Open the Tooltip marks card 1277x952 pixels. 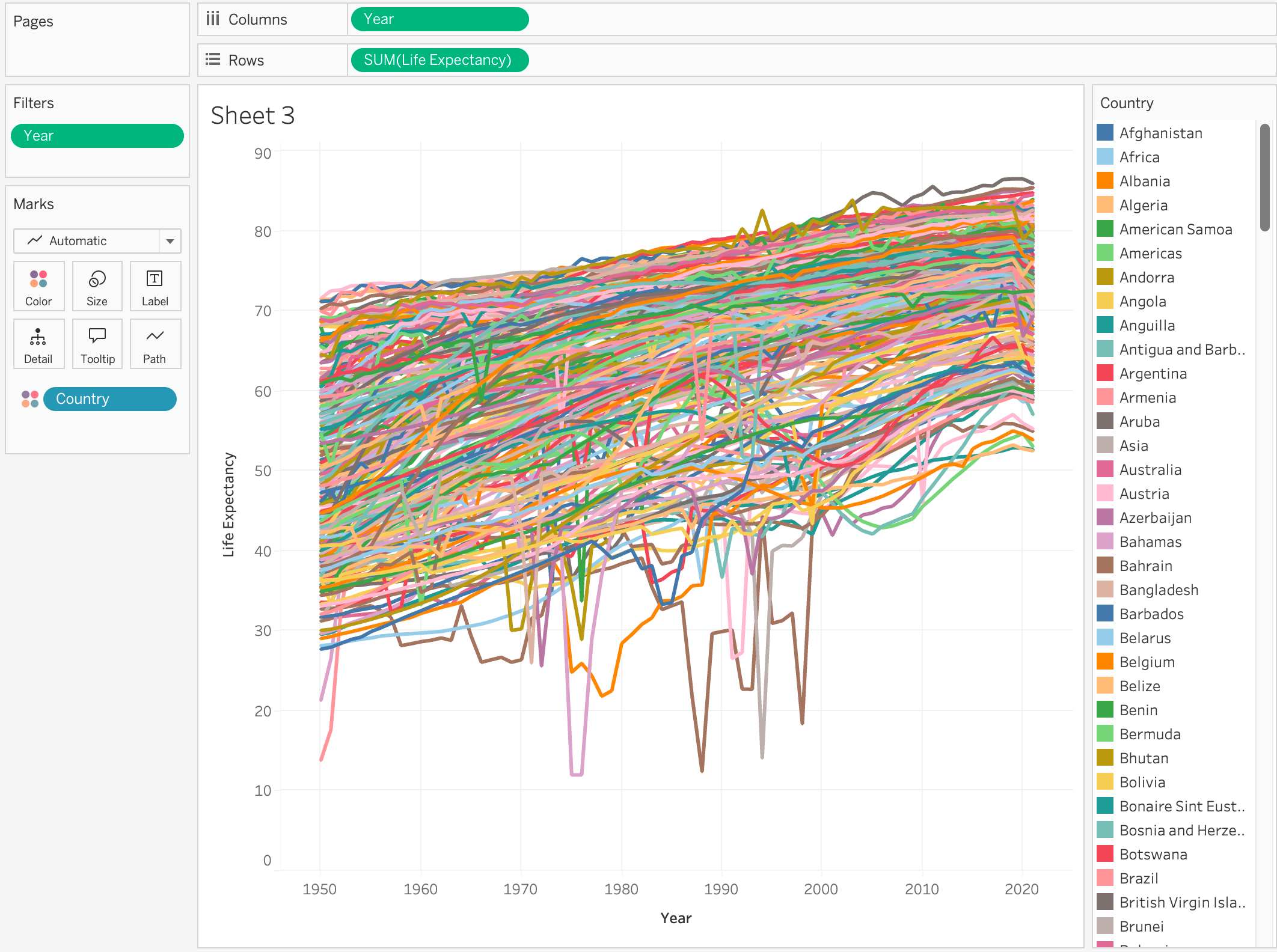(x=97, y=344)
